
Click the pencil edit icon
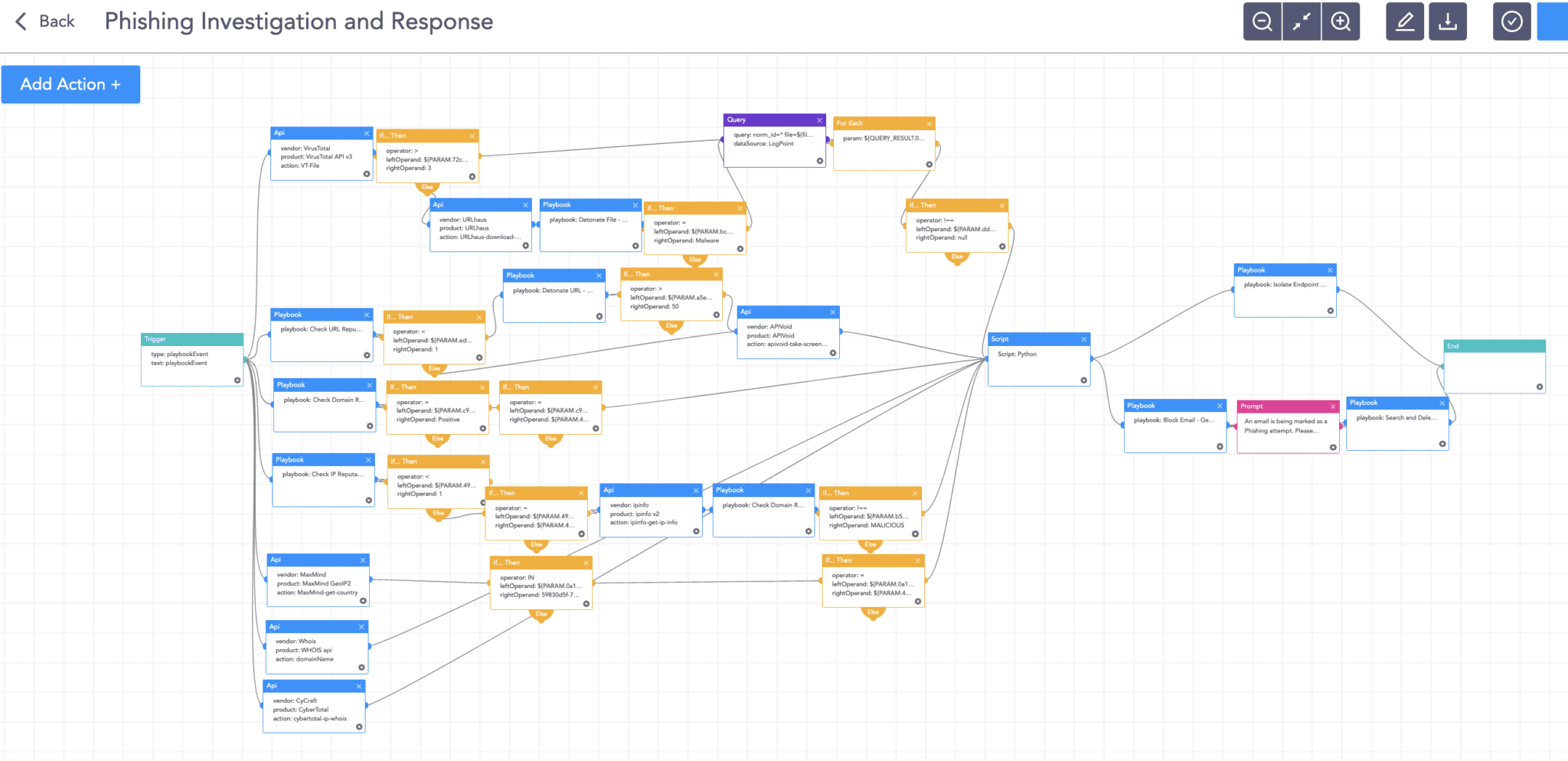1404,21
